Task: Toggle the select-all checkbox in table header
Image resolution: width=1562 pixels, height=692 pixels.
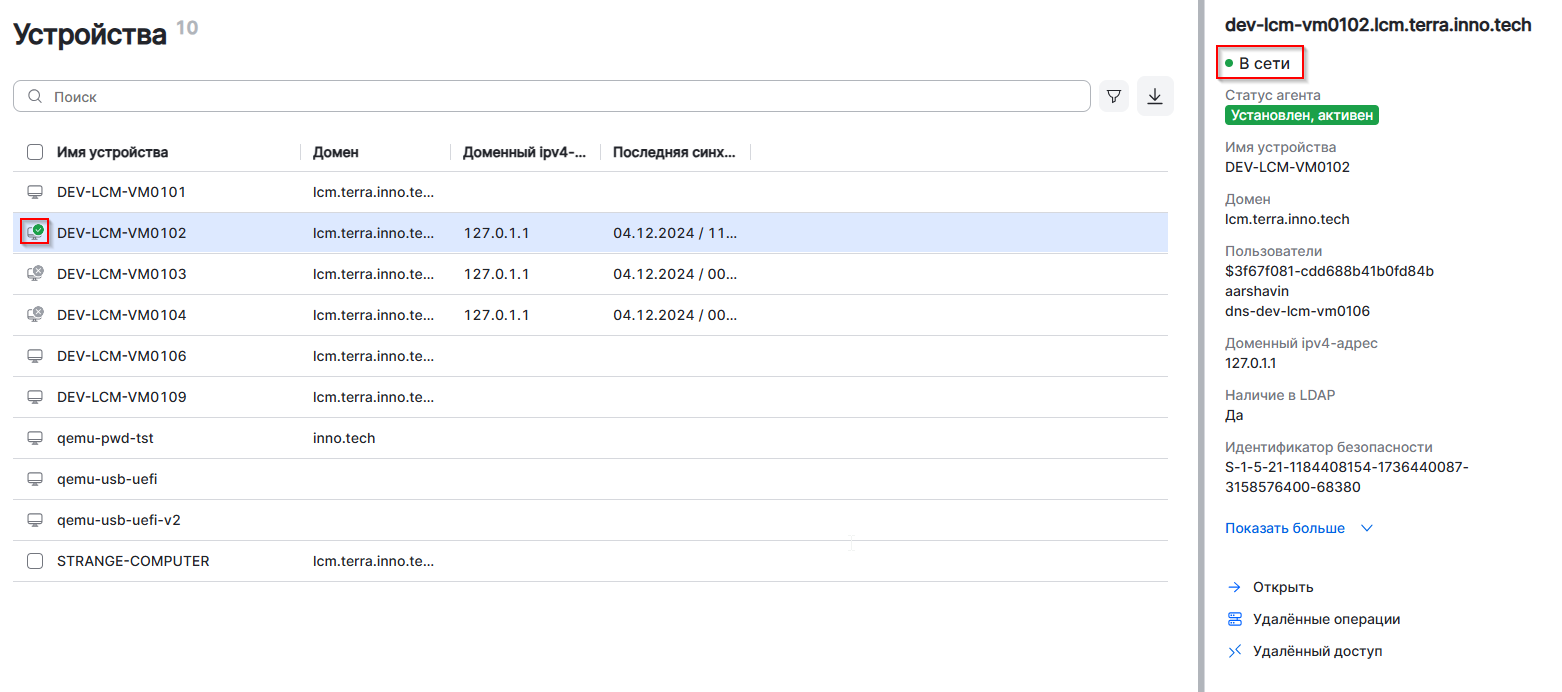Action: click(x=35, y=152)
